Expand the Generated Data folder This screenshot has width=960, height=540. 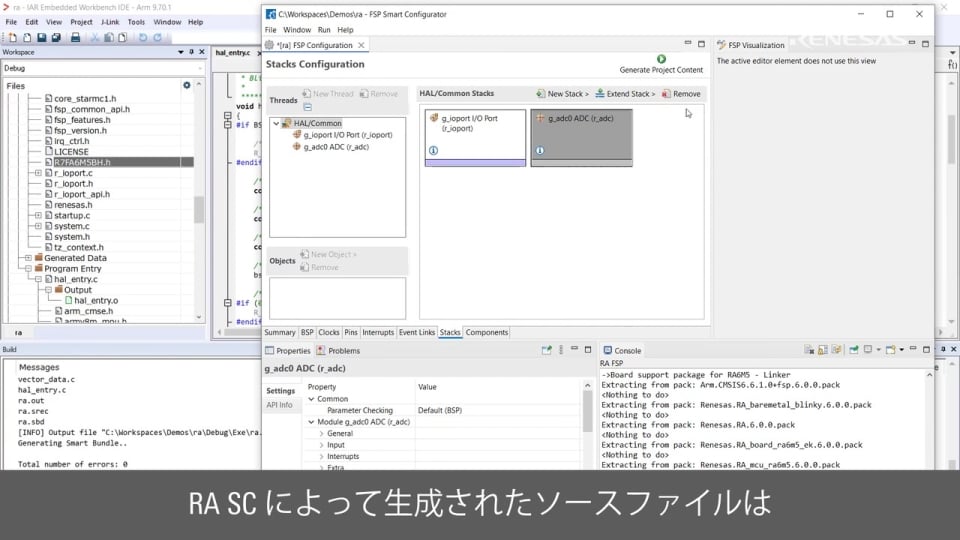coord(28,258)
